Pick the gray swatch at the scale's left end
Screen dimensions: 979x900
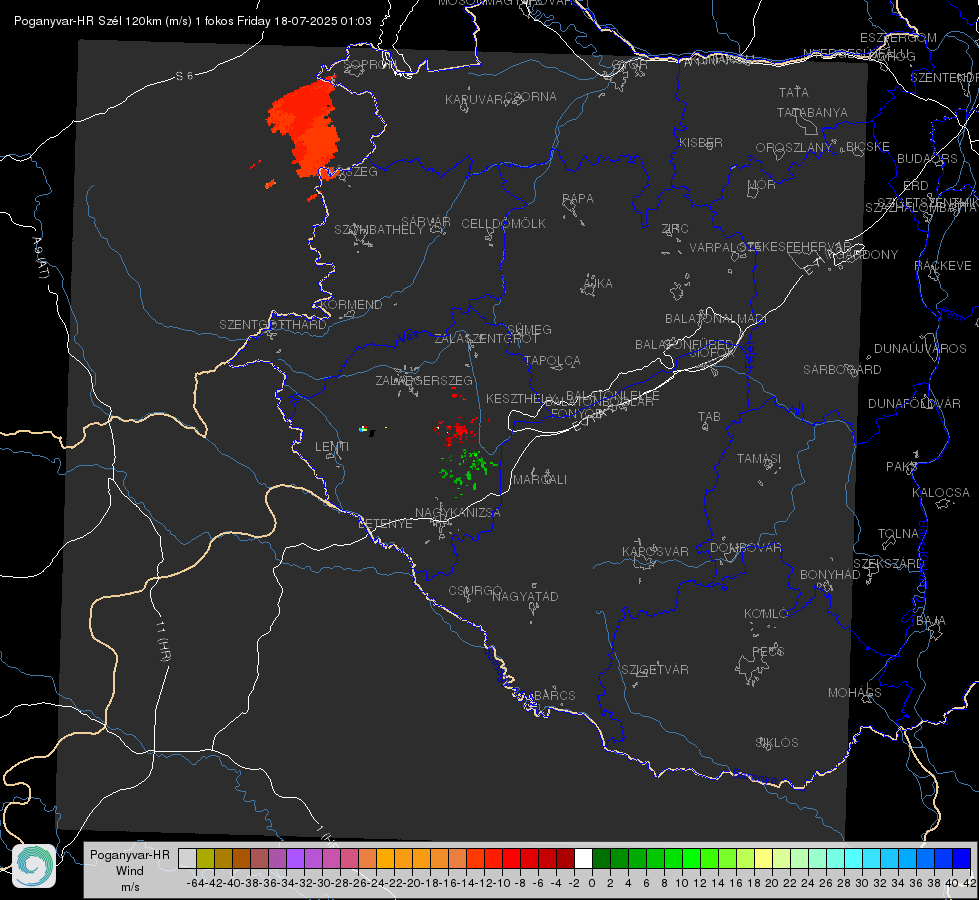coord(187,858)
